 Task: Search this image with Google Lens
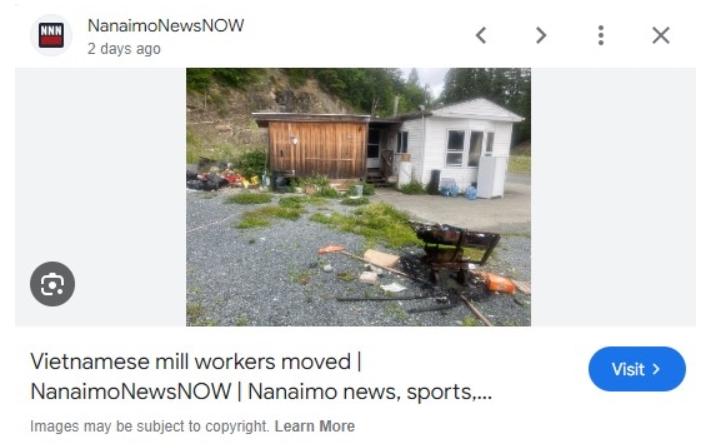pos(52,284)
